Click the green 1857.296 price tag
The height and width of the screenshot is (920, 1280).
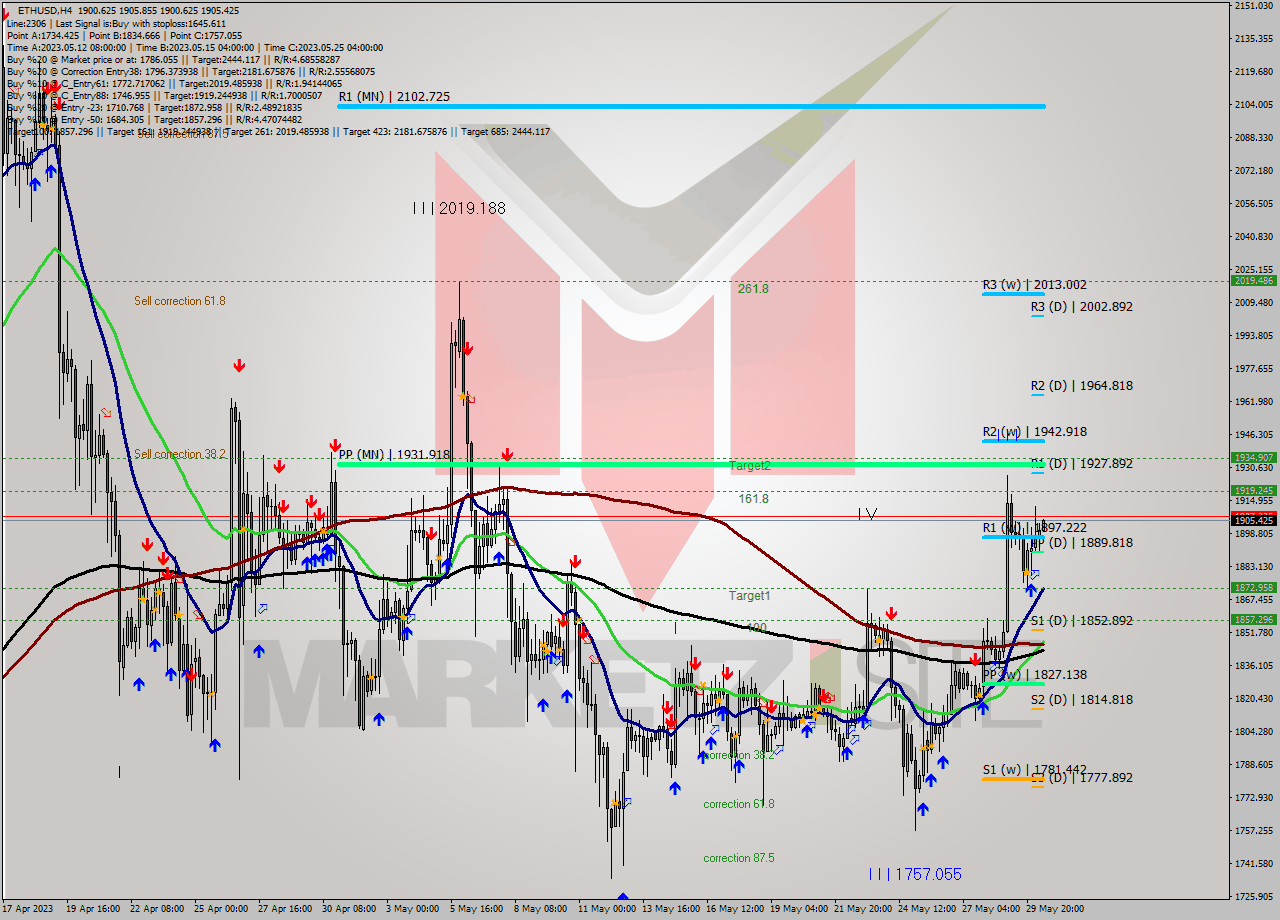pyautogui.click(x=1253, y=619)
